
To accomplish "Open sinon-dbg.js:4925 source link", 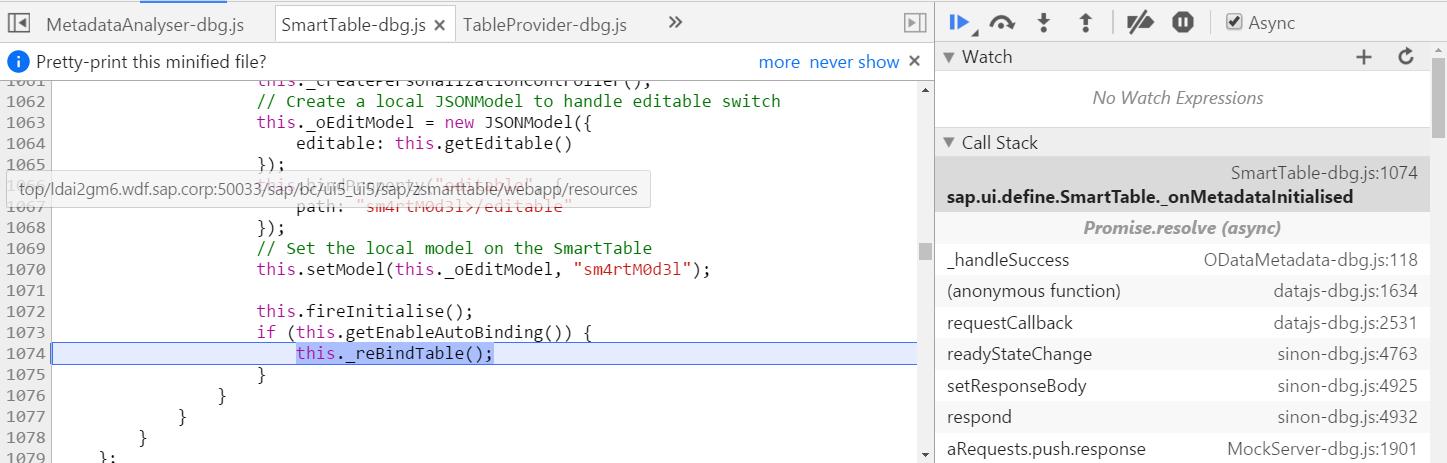I will point(1348,386).
